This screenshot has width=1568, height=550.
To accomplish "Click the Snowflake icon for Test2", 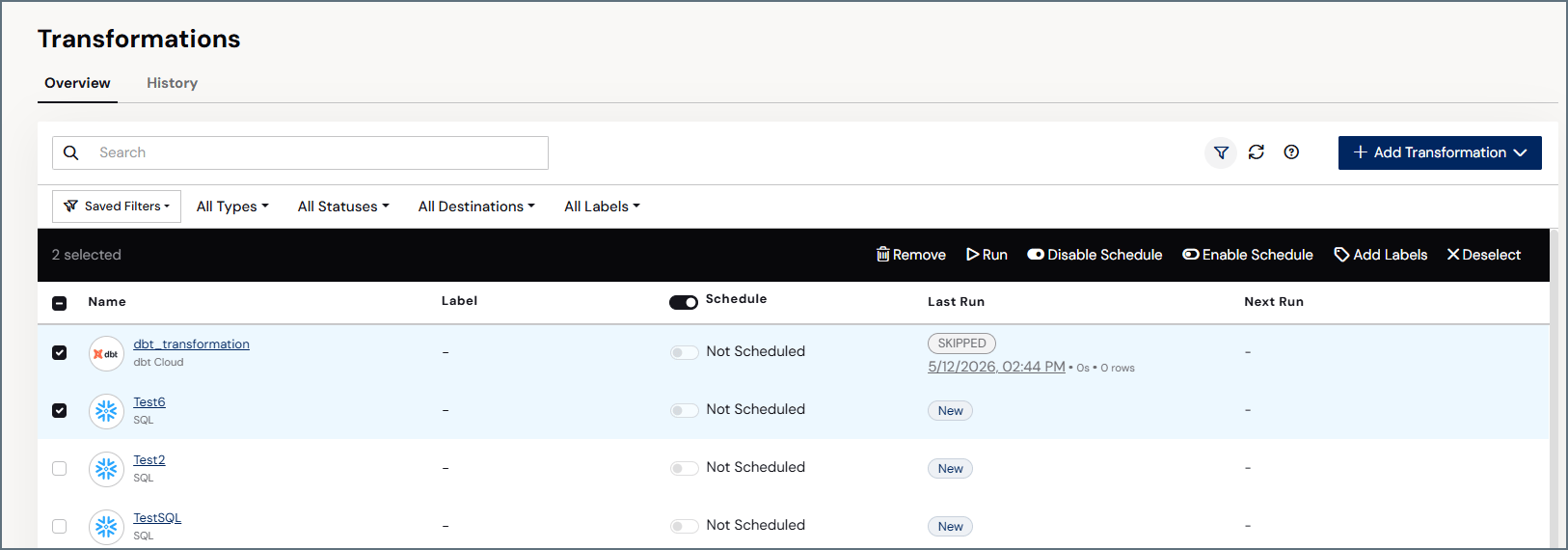I will (x=106, y=469).
